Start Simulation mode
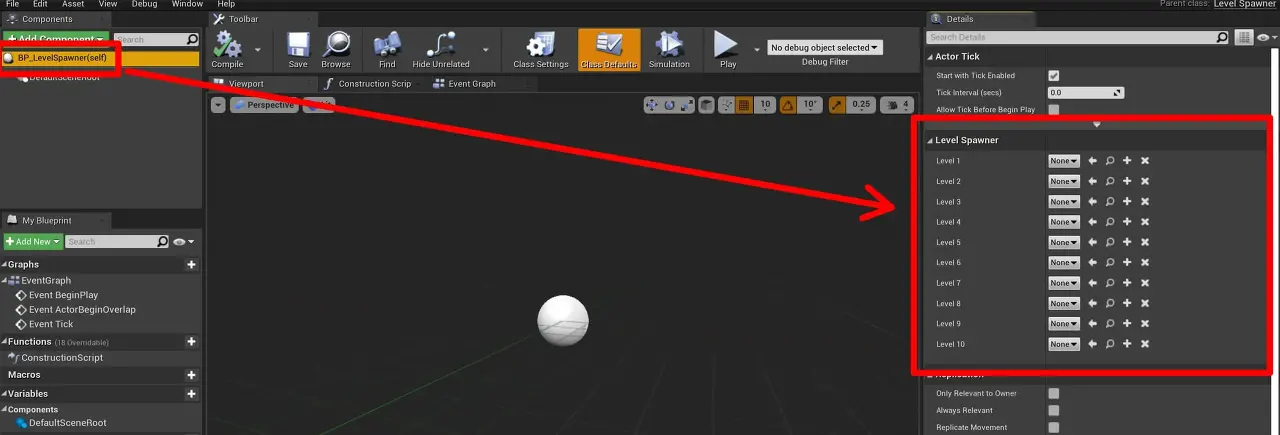The width and height of the screenshot is (1280, 435). (x=669, y=49)
